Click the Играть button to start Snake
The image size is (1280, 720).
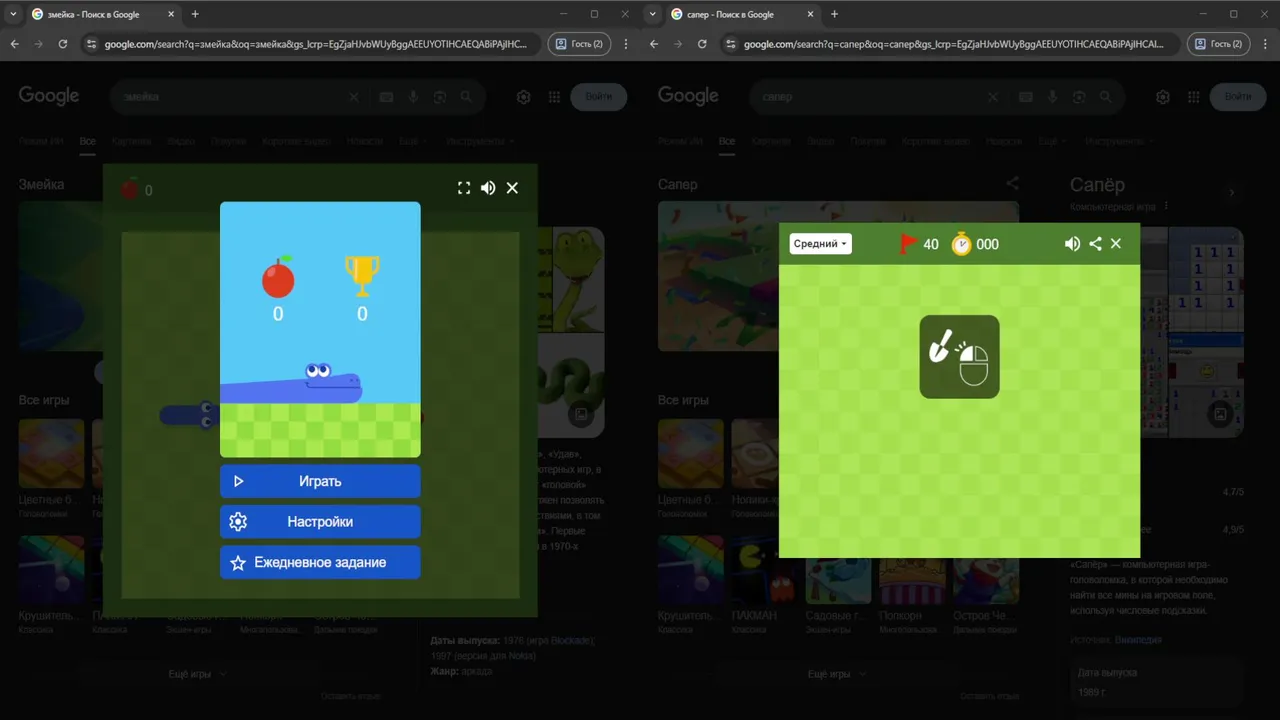(320, 481)
